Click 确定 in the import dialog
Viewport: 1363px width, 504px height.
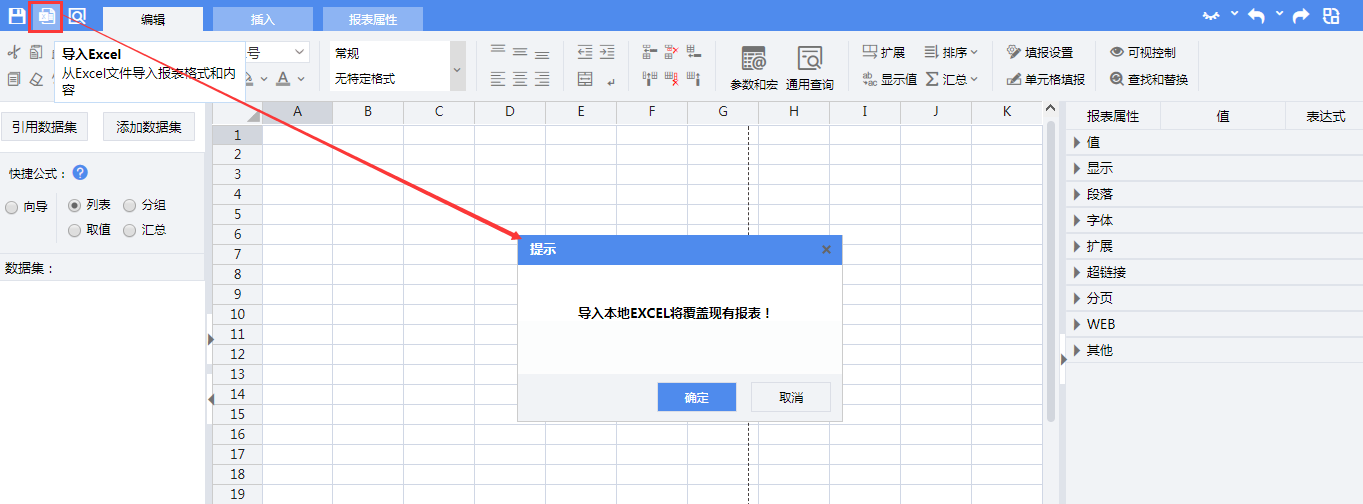(x=696, y=397)
